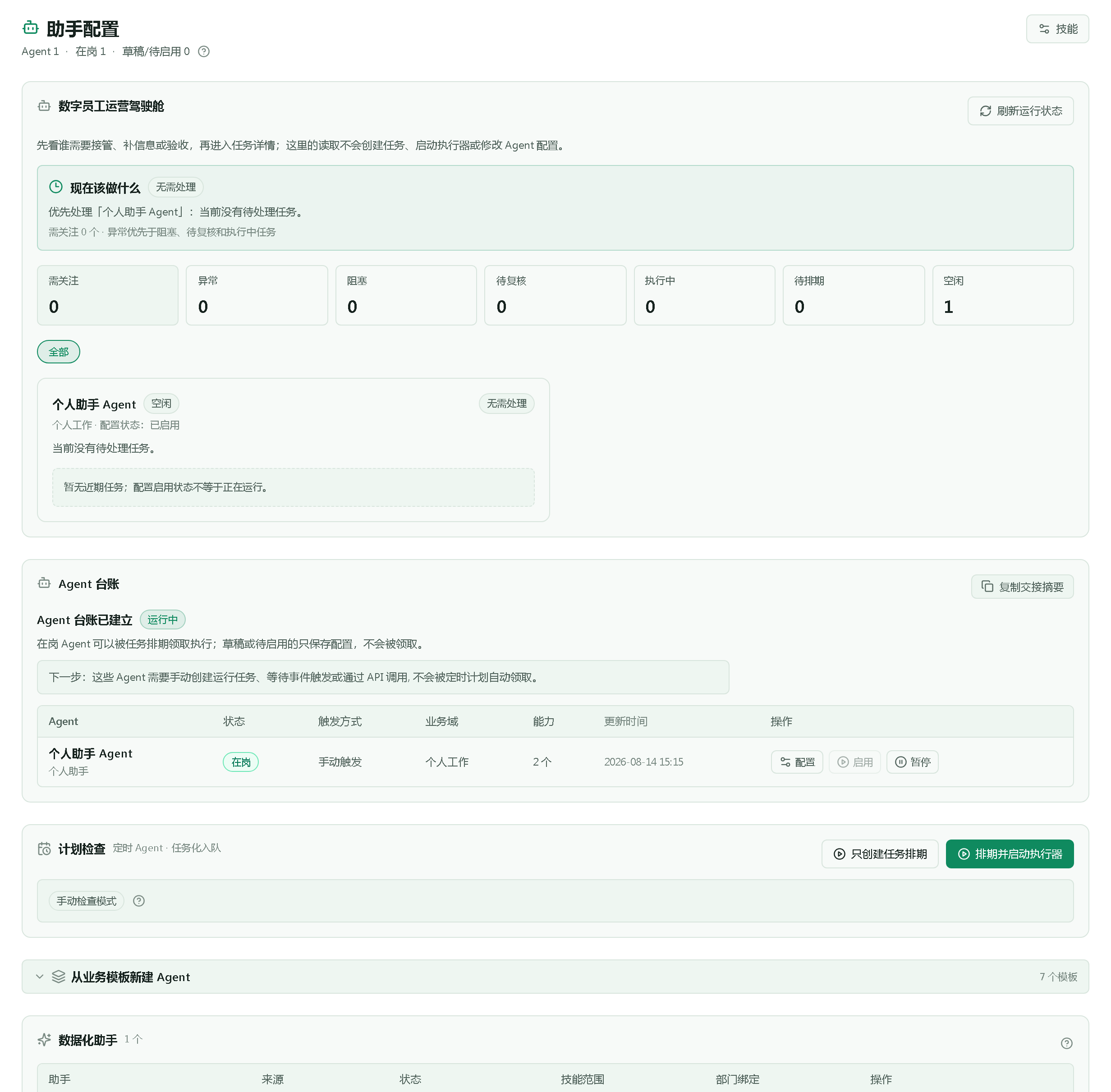Click the 手动触发 cell in agent row
This screenshot has width=1111, height=1092.
[x=340, y=762]
